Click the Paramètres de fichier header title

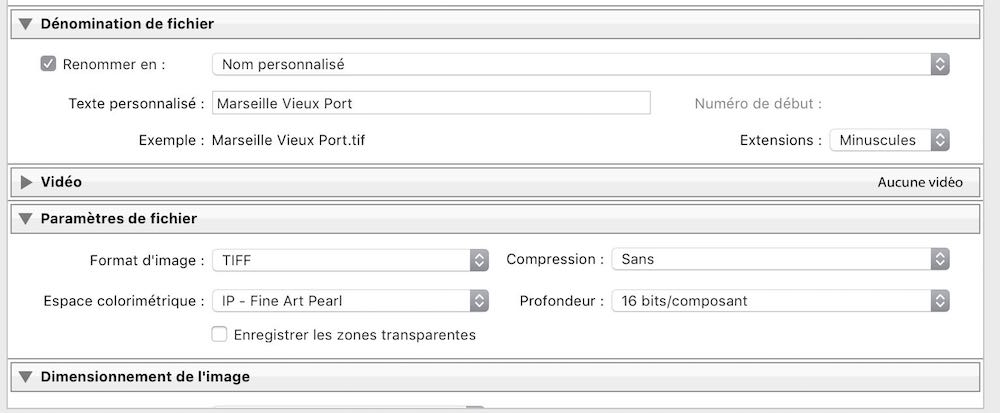[119, 218]
